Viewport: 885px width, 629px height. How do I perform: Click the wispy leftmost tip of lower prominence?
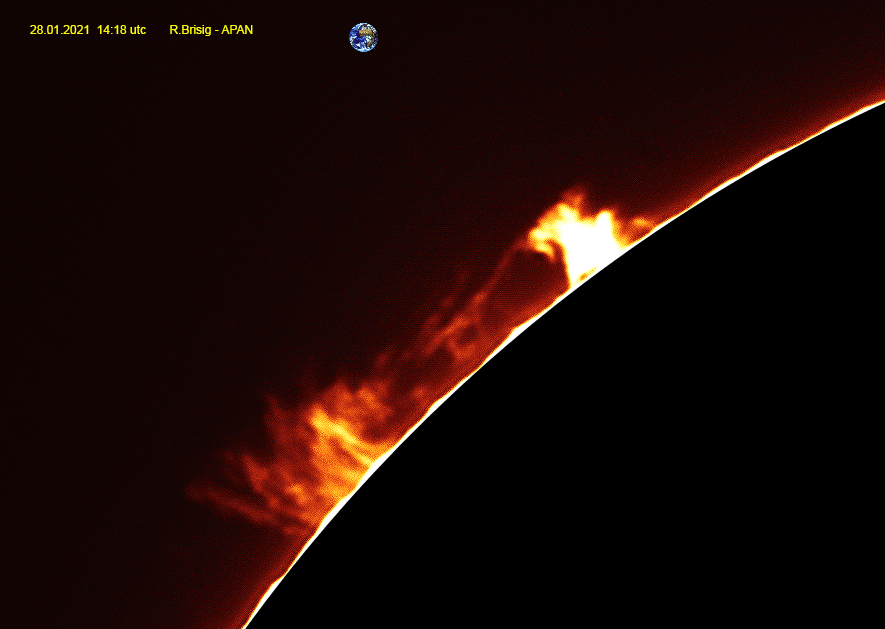pyautogui.click(x=198, y=490)
